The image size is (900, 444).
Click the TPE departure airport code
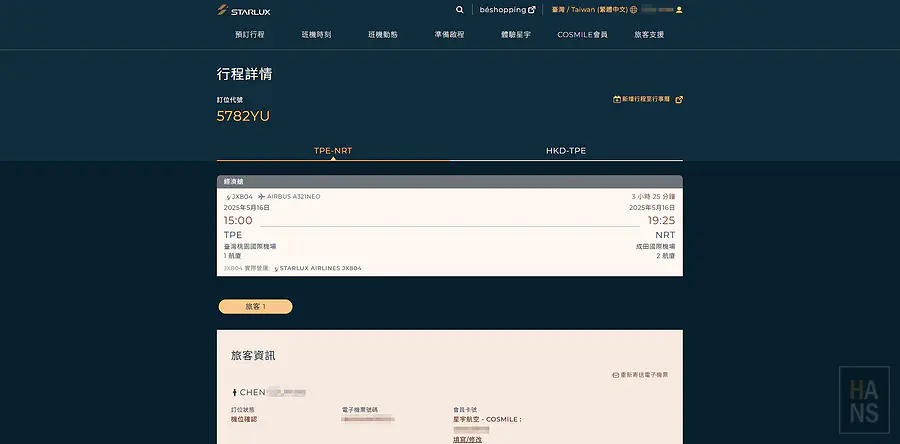233,235
